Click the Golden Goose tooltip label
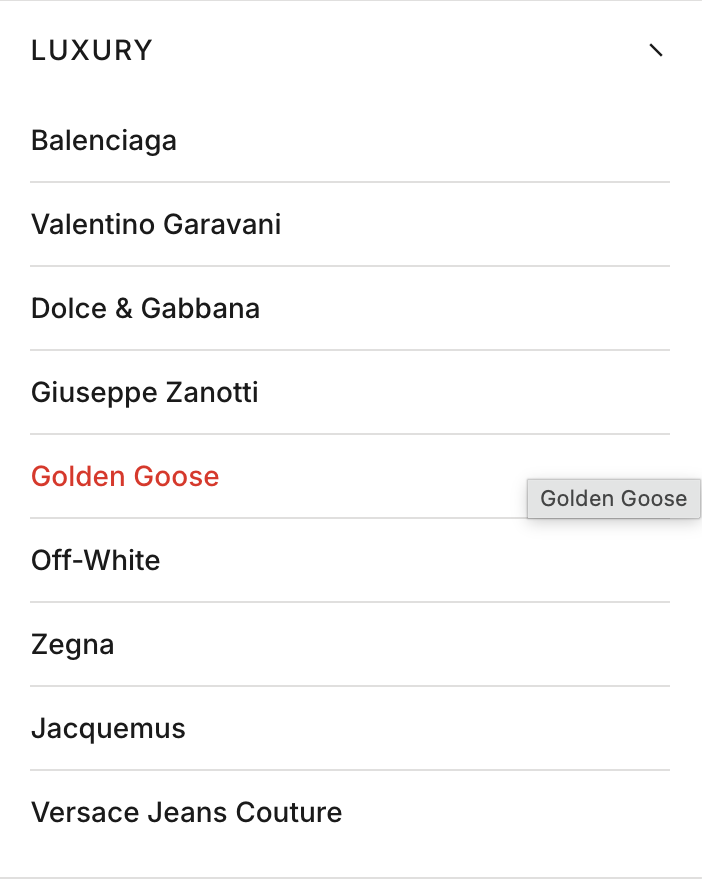 [x=613, y=499]
